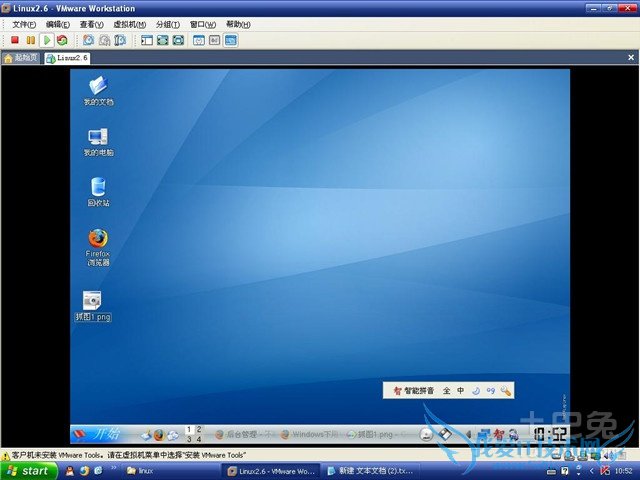Open the 编辑(E) menu

pyautogui.click(x=58, y=24)
